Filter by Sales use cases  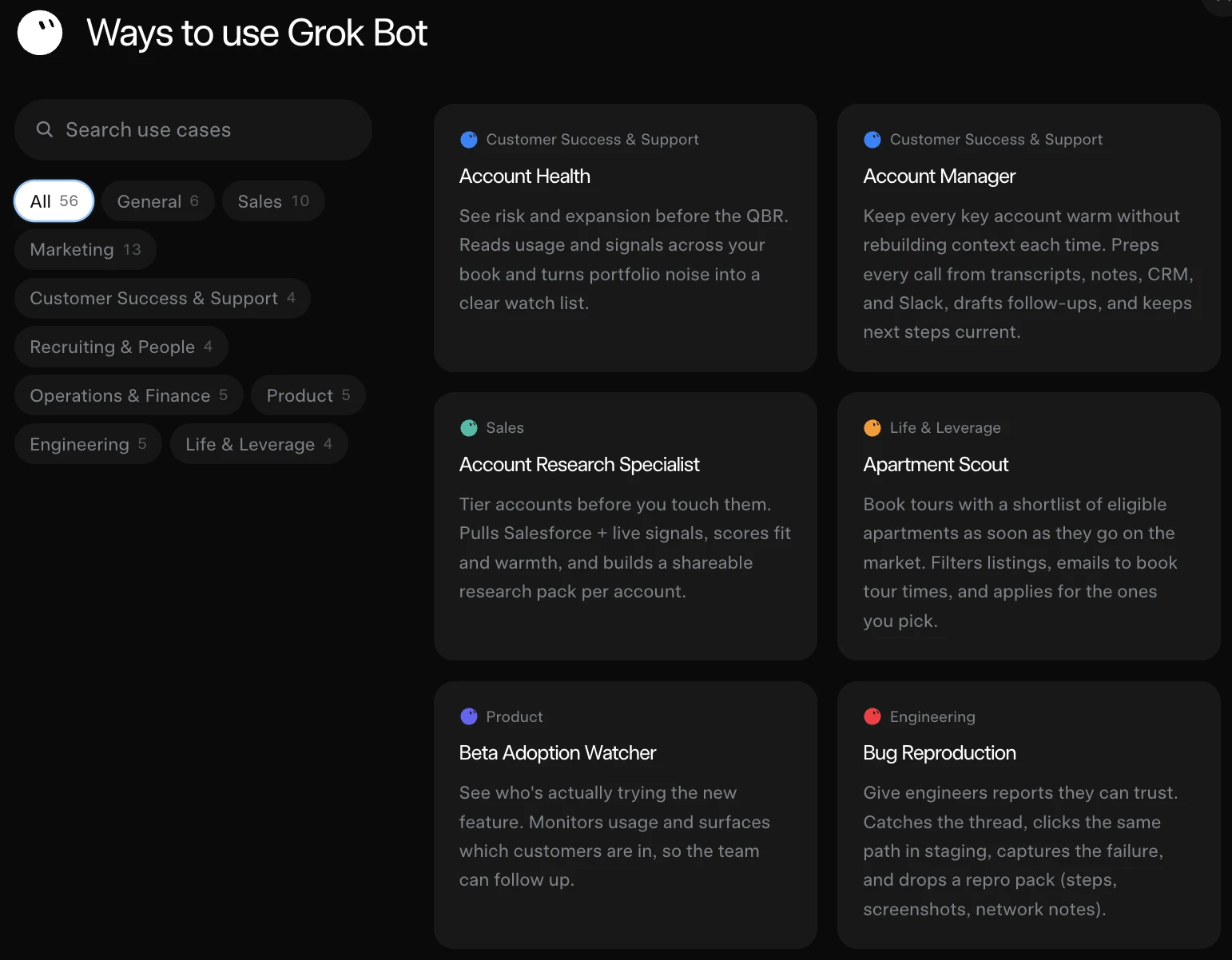(273, 201)
